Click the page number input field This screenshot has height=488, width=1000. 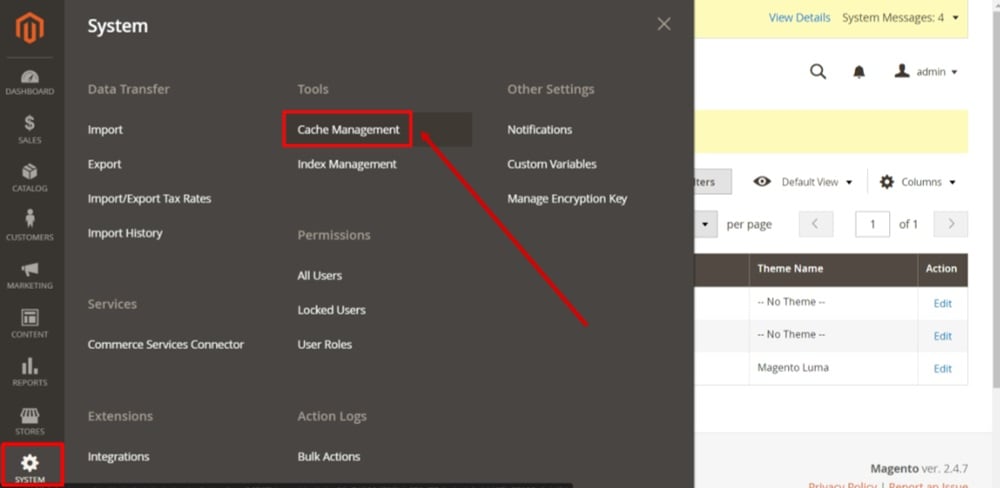point(872,224)
